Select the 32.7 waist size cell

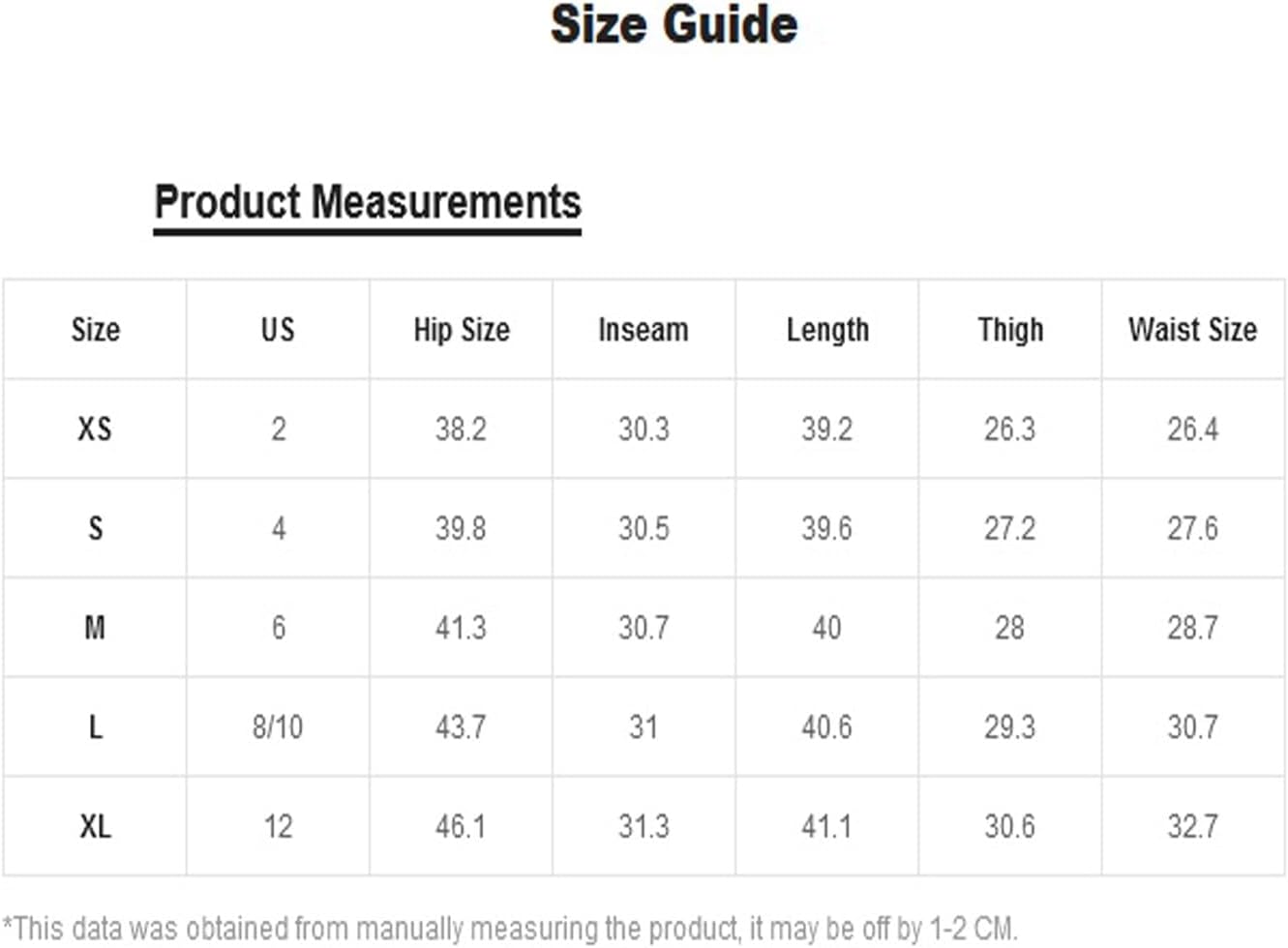coord(1192,826)
